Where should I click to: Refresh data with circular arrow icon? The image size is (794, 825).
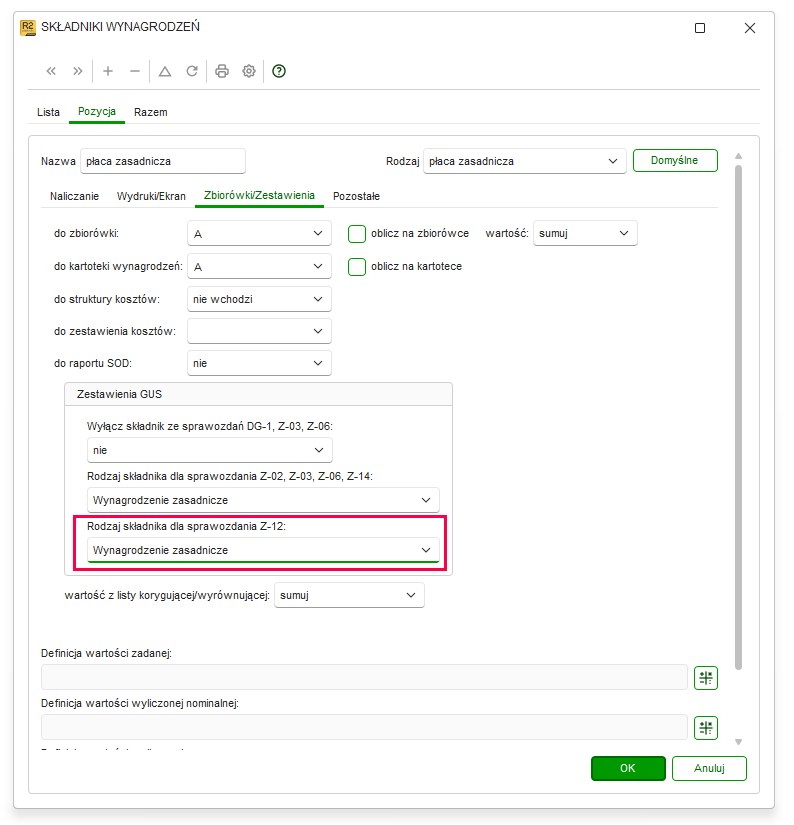(192, 71)
